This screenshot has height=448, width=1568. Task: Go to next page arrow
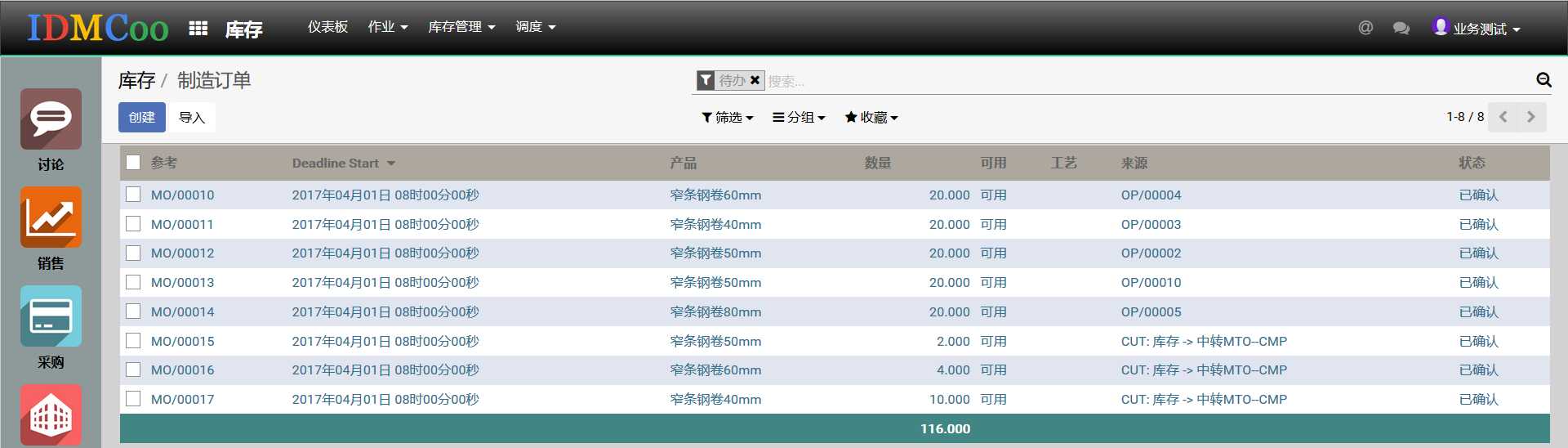(x=1531, y=117)
